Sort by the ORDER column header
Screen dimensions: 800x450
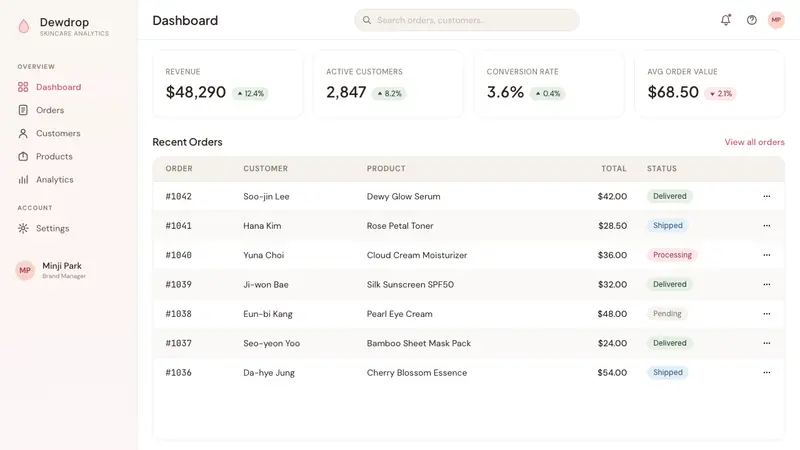(179, 168)
